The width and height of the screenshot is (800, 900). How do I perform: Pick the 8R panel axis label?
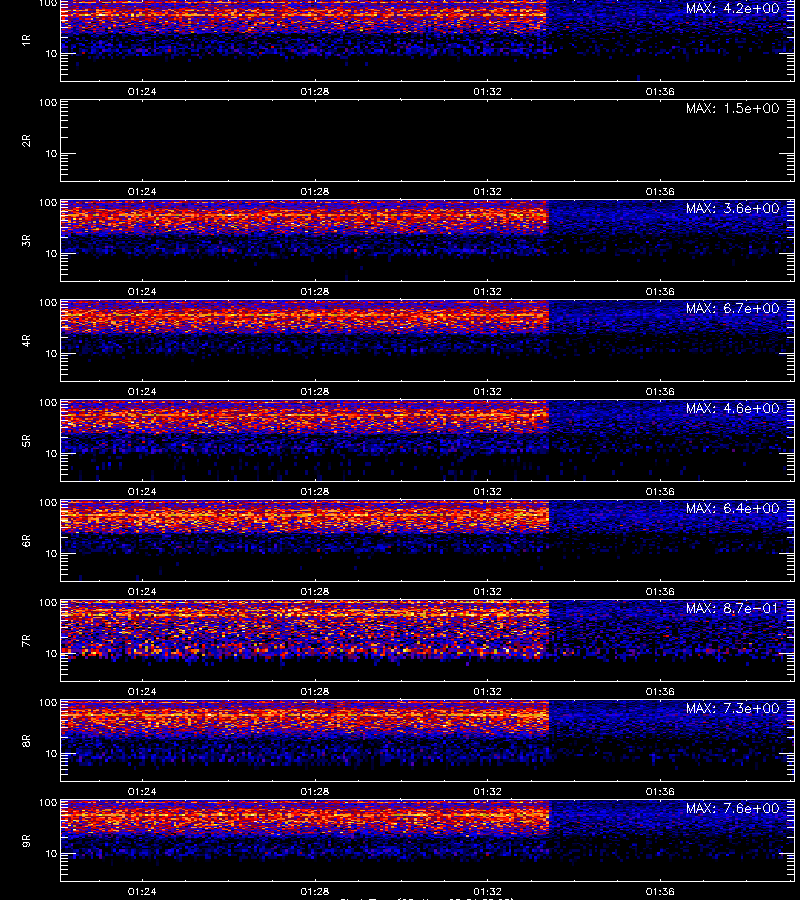26,740
